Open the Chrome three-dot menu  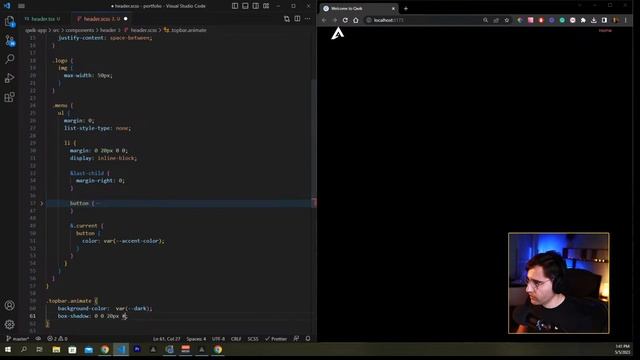(x=626, y=20)
